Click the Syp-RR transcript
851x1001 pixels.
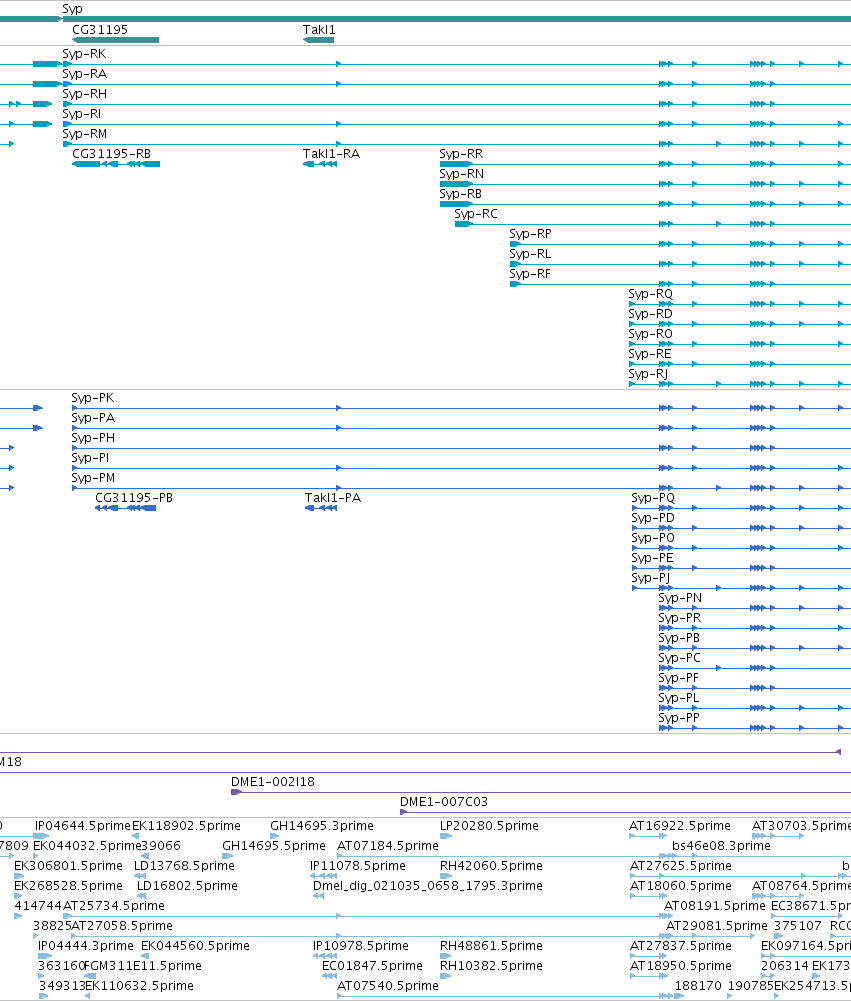(x=461, y=154)
